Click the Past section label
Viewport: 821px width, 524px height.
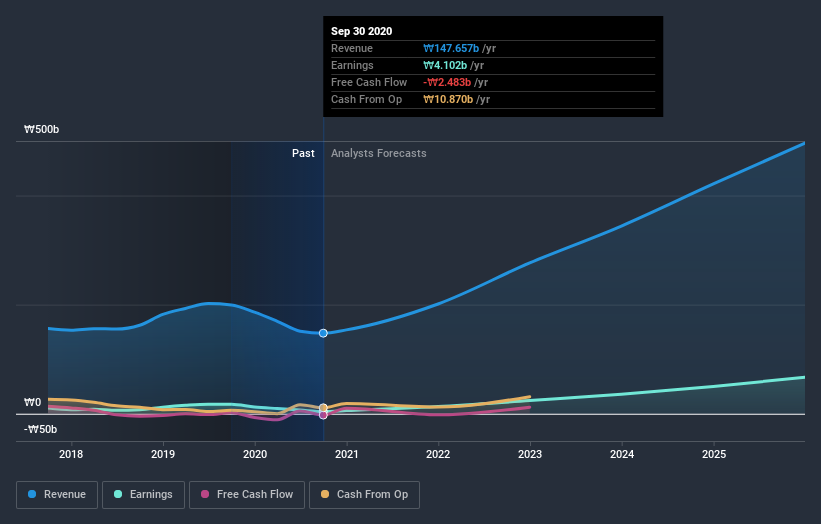[x=303, y=153]
